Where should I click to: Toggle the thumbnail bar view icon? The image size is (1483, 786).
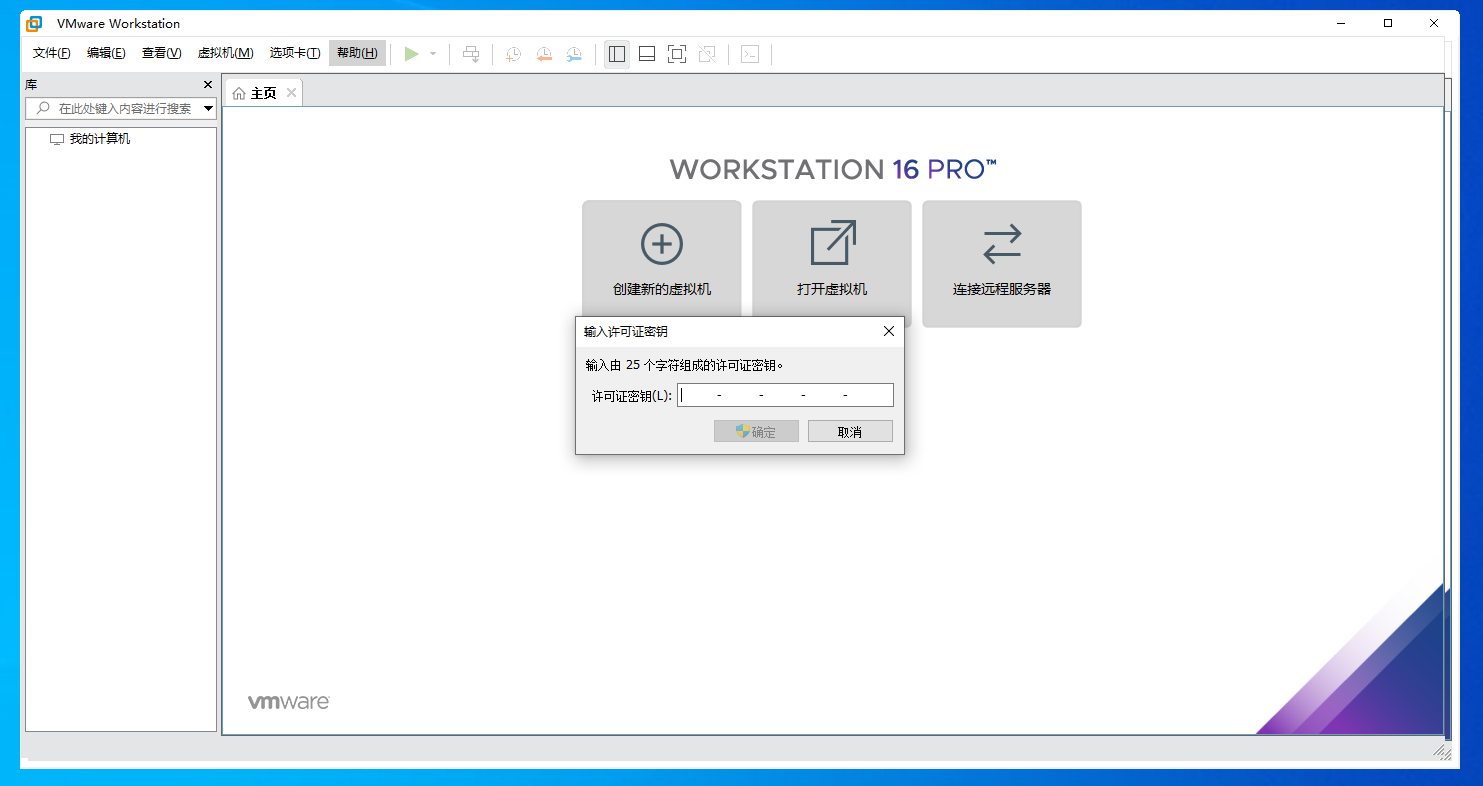(x=647, y=54)
